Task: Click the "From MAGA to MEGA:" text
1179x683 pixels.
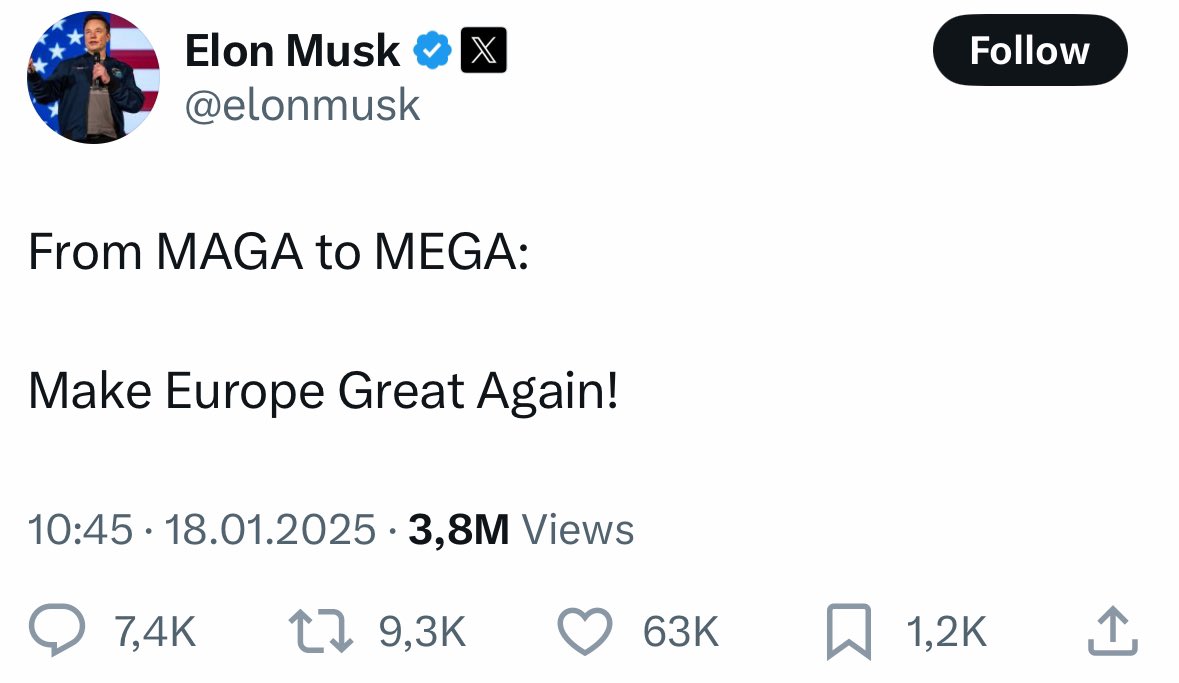Action: 278,253
